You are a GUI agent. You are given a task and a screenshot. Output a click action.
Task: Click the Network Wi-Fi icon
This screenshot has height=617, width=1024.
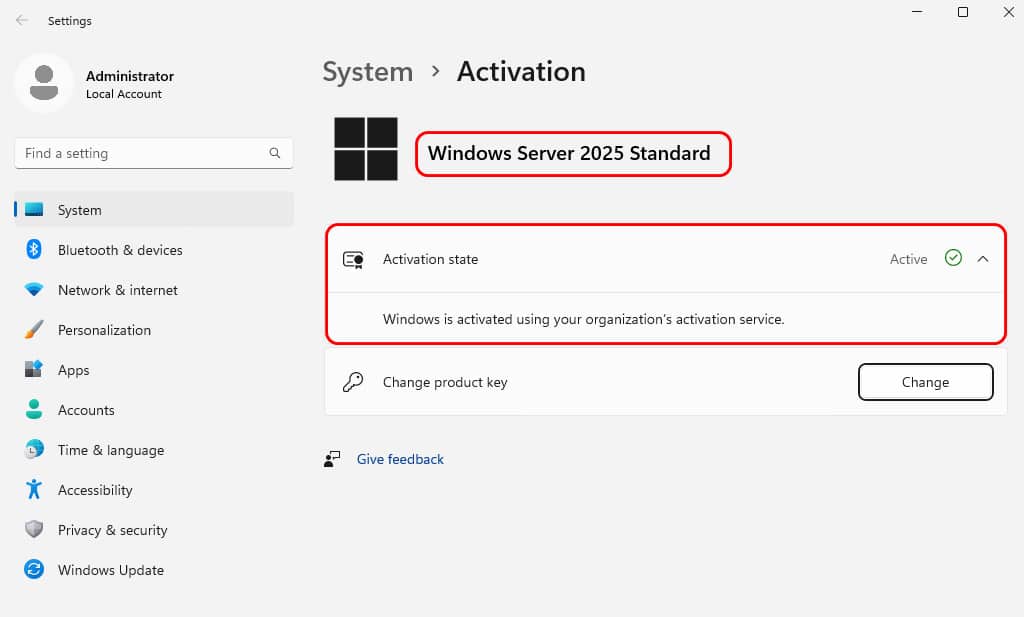34,289
